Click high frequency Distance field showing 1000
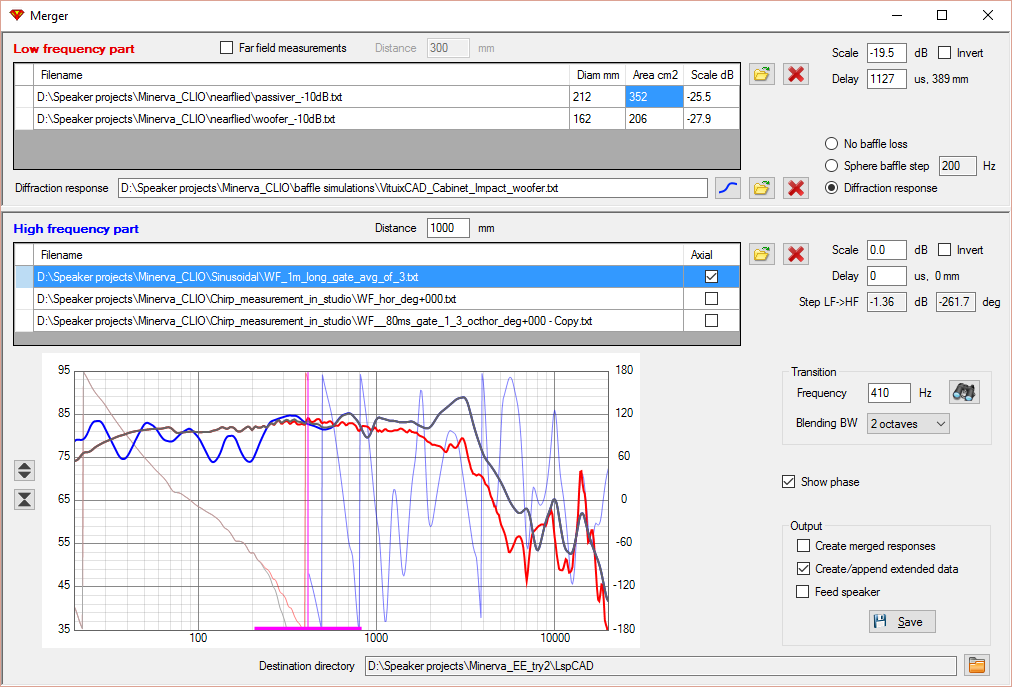Viewport: 1012px width, 687px height. point(448,228)
